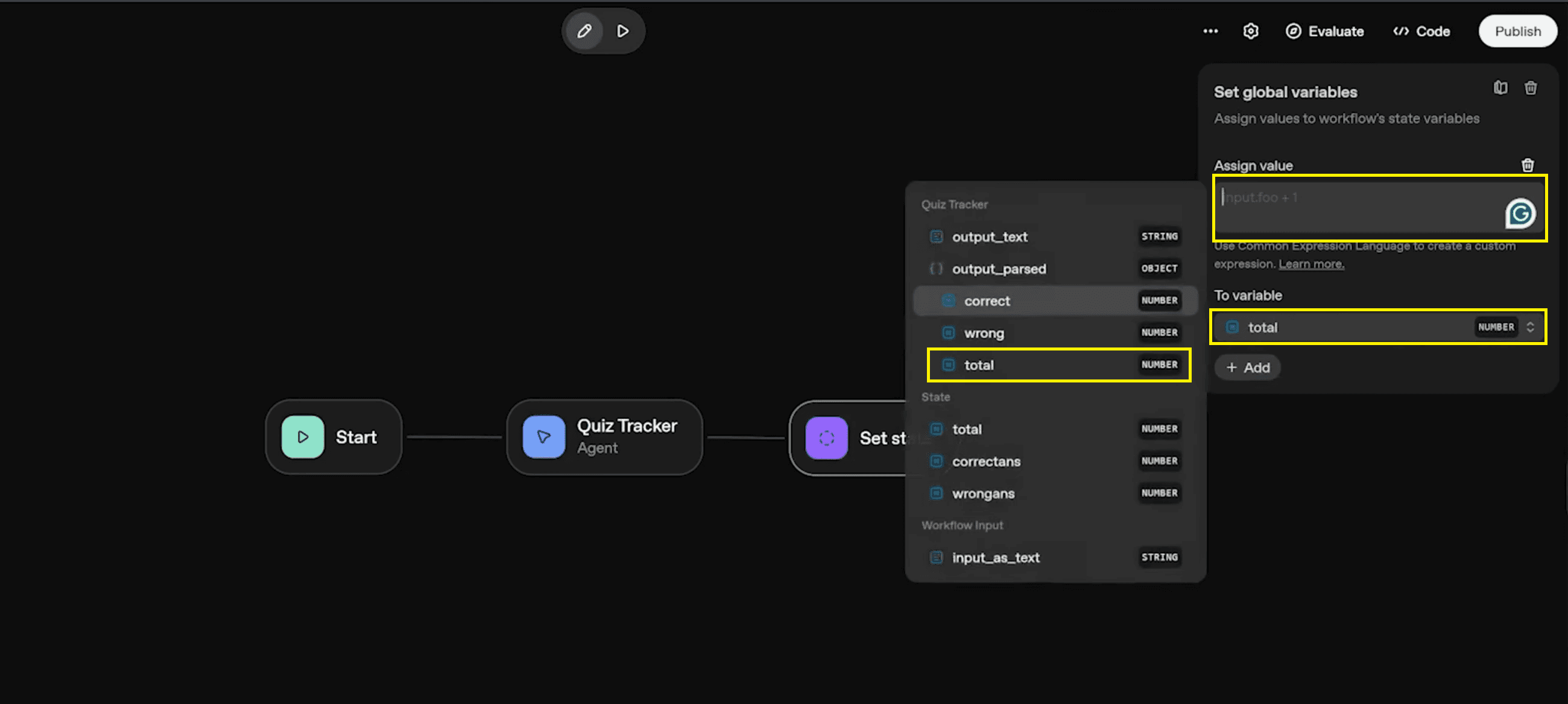The height and width of the screenshot is (704, 1568).
Task: Remove the assignment with trash icon
Action: (1527, 165)
